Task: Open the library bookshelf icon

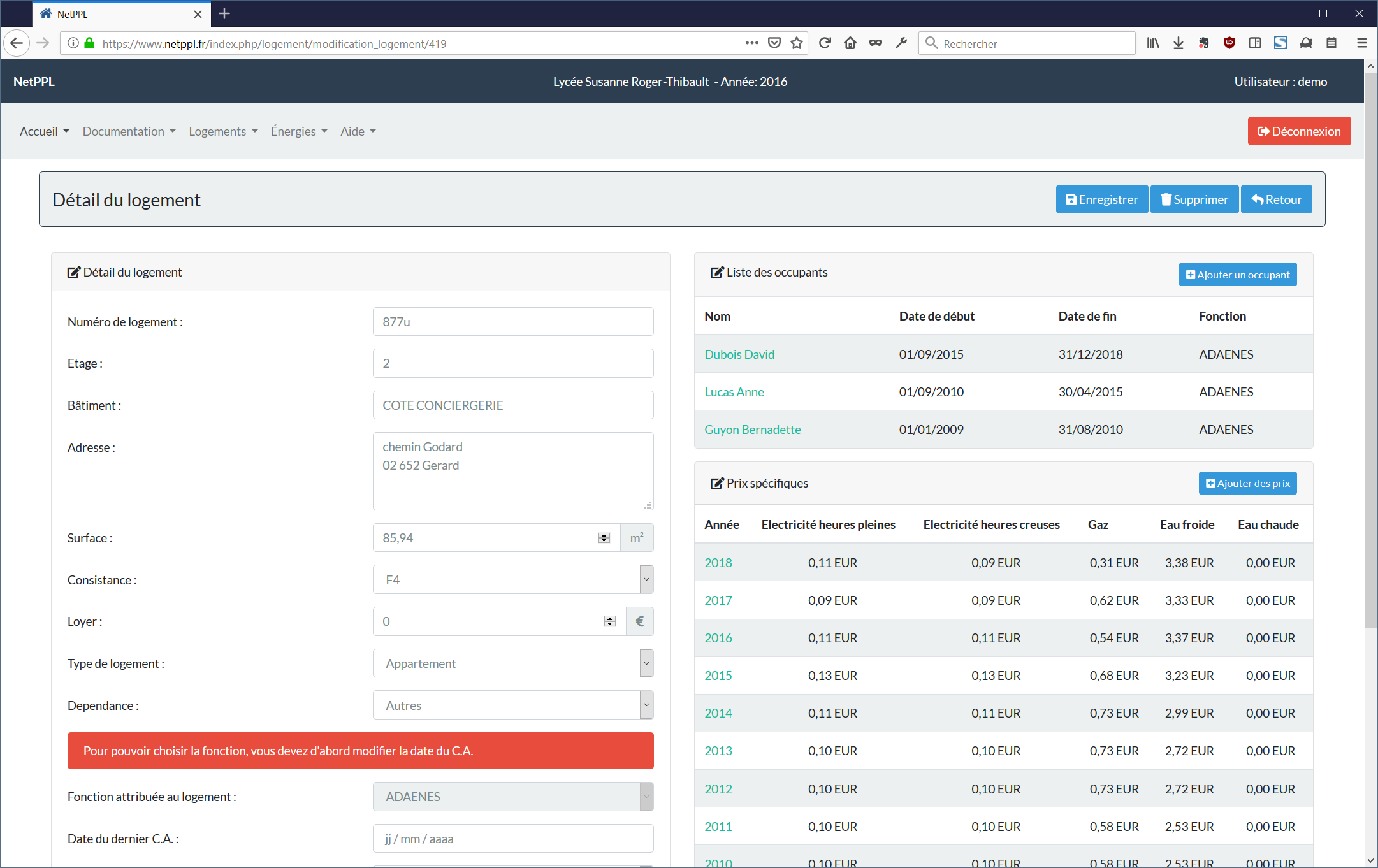Action: pyautogui.click(x=1153, y=43)
